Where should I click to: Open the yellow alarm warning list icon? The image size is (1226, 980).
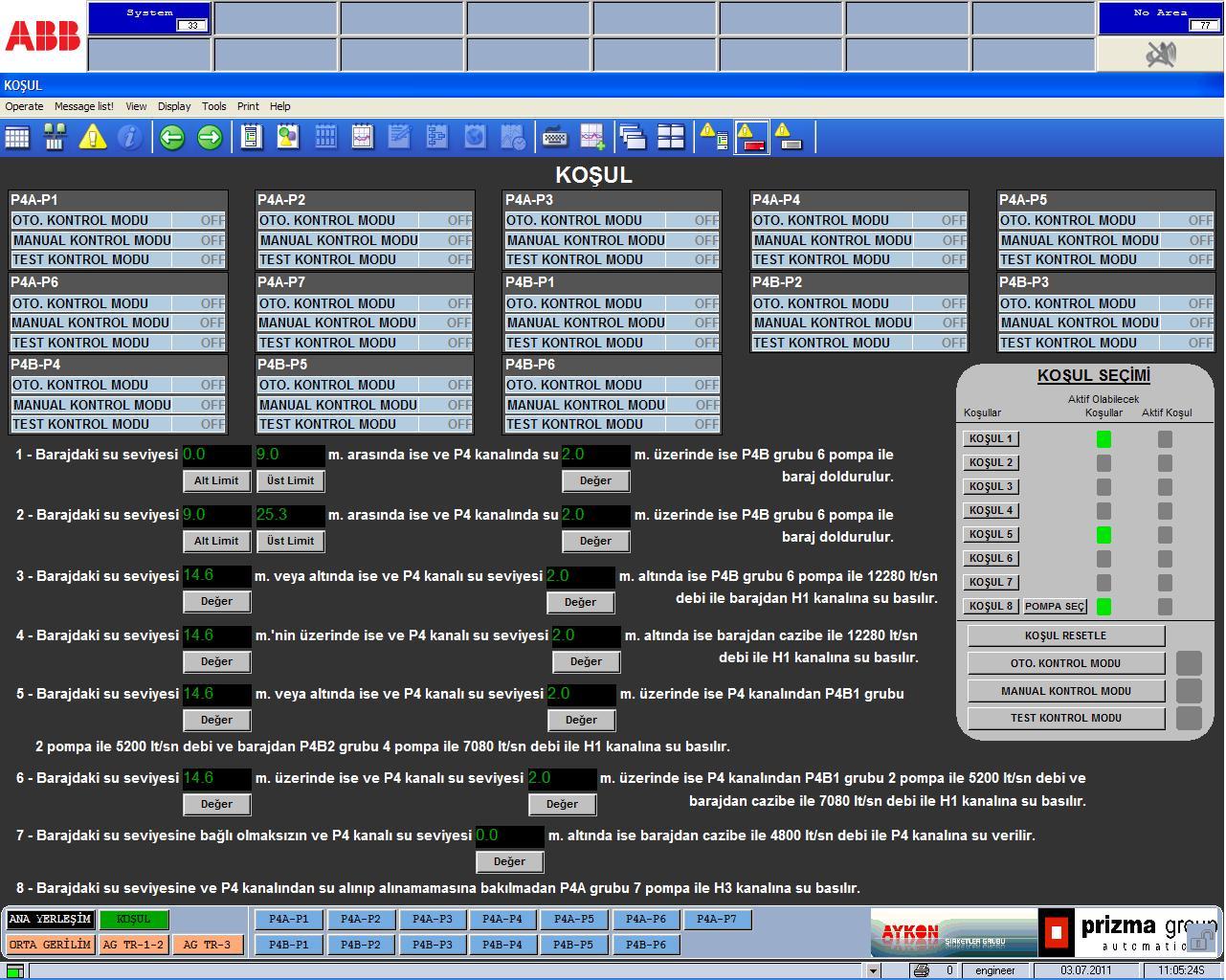pyautogui.click(x=93, y=138)
